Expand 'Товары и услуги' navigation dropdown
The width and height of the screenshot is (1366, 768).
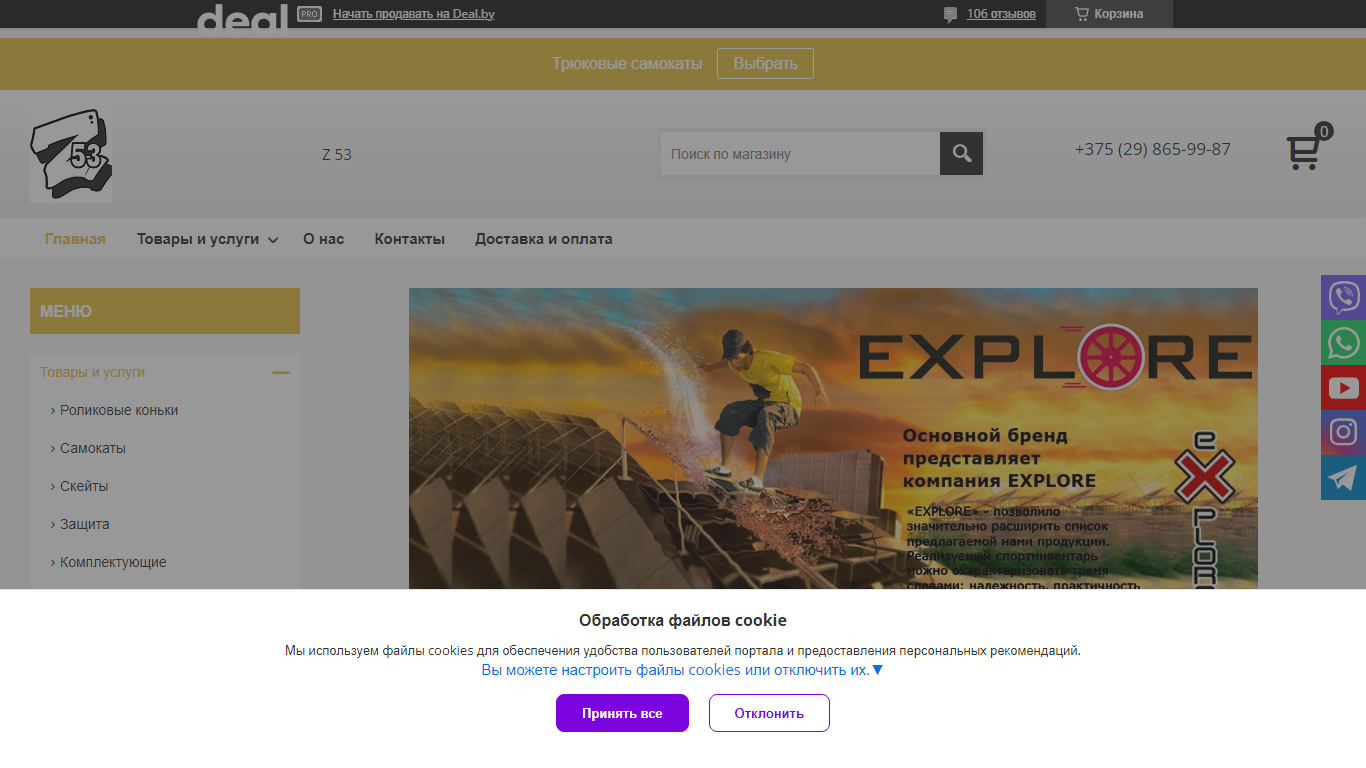point(207,239)
